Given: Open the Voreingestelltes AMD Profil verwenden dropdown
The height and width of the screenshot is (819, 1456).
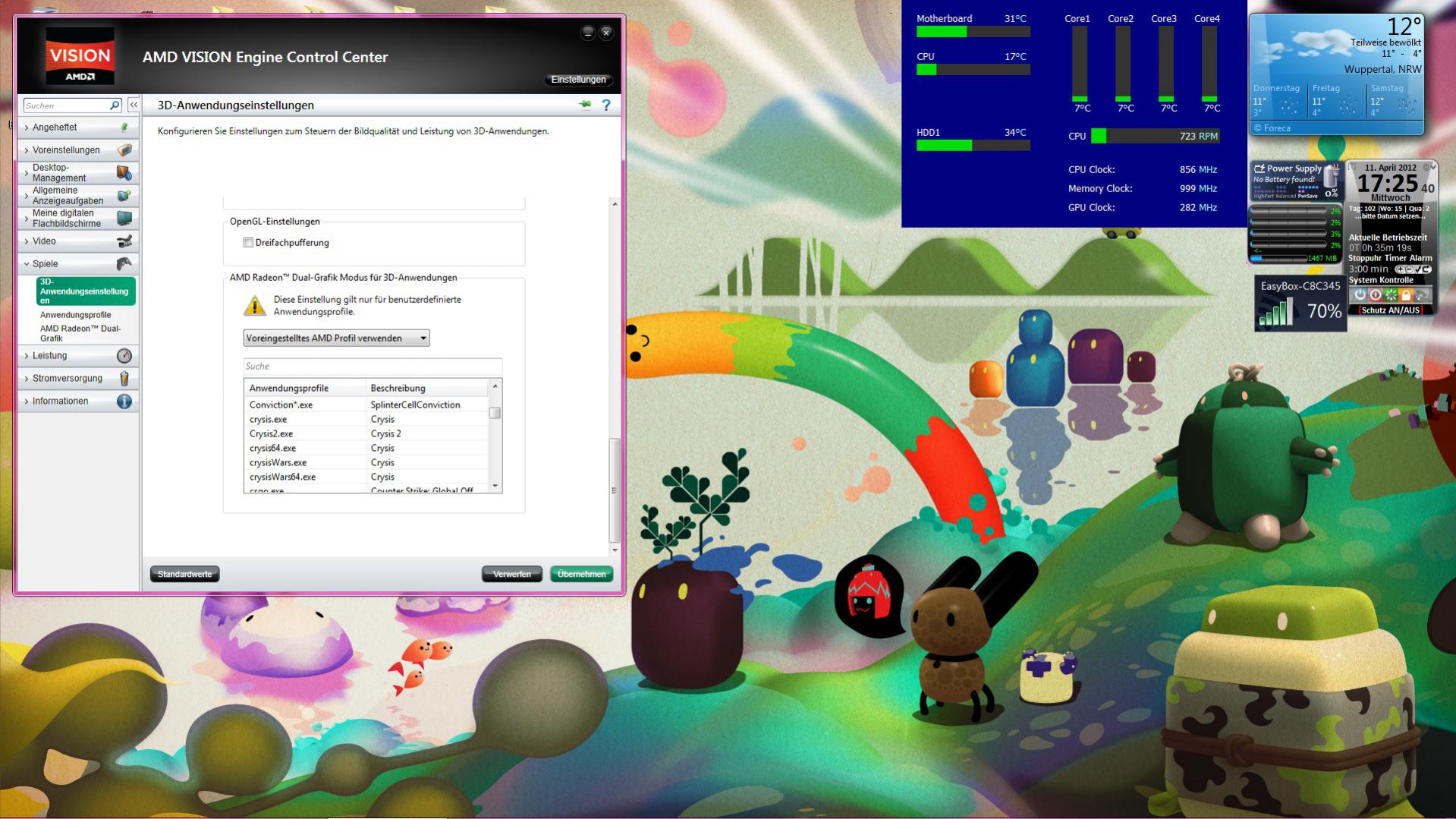Looking at the screenshot, I should [x=336, y=338].
